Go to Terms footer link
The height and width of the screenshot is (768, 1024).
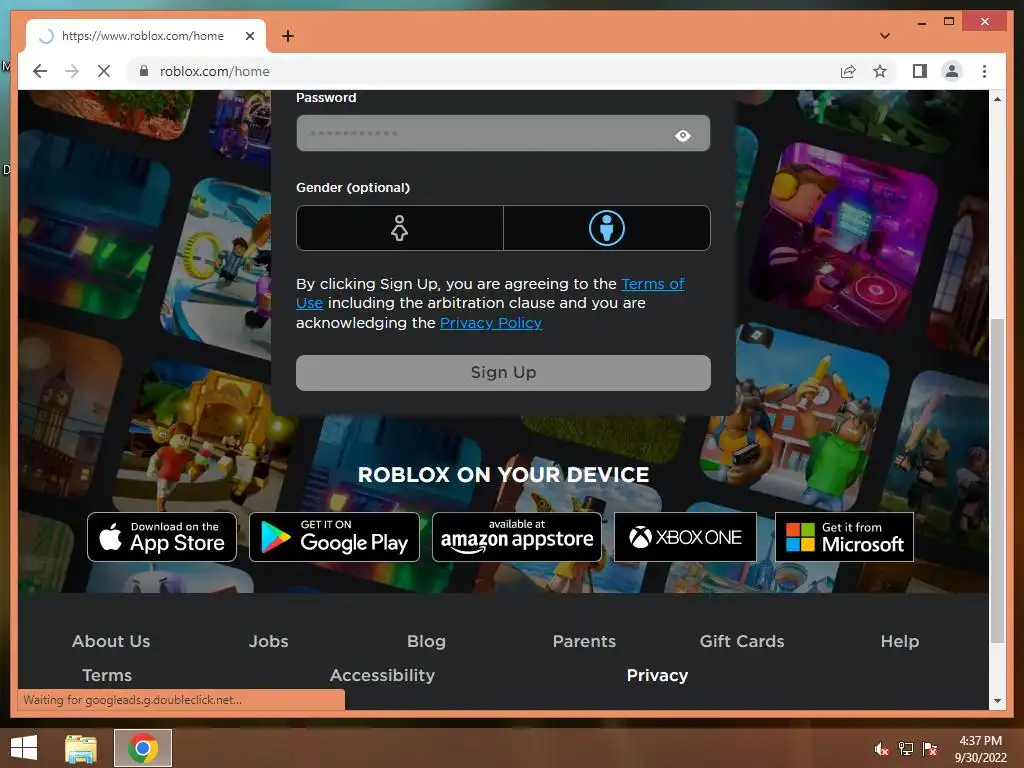(x=107, y=675)
